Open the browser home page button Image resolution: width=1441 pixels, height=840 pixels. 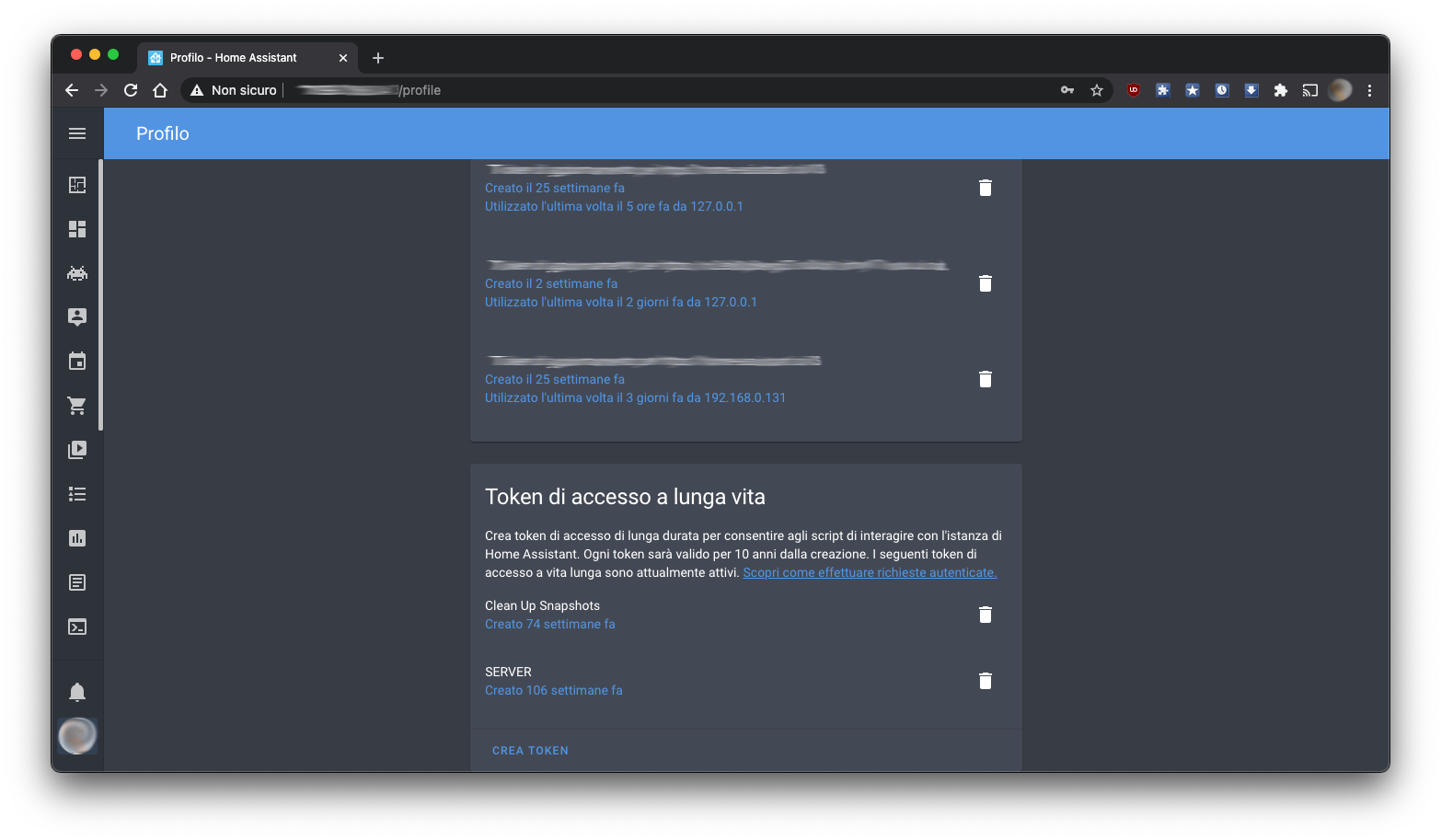click(160, 90)
